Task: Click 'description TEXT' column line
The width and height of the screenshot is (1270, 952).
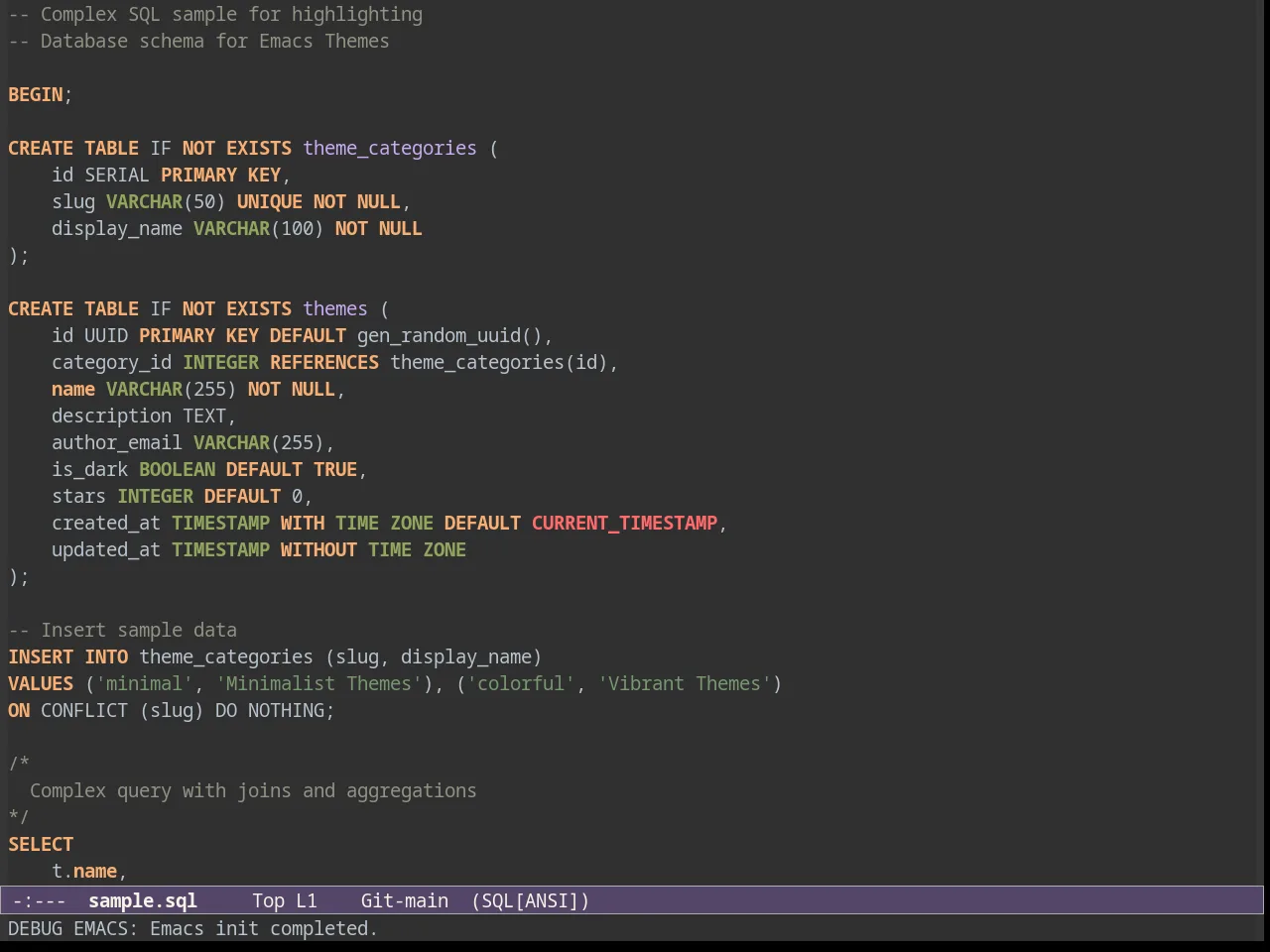Action: pos(144,416)
